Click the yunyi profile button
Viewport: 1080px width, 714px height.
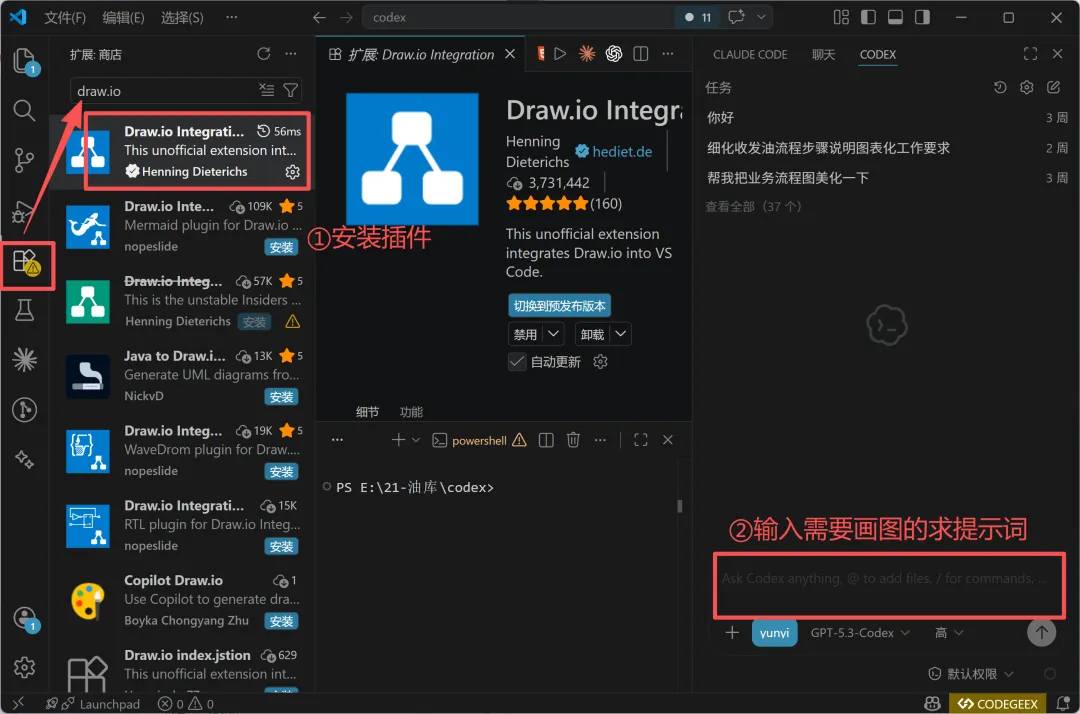774,633
